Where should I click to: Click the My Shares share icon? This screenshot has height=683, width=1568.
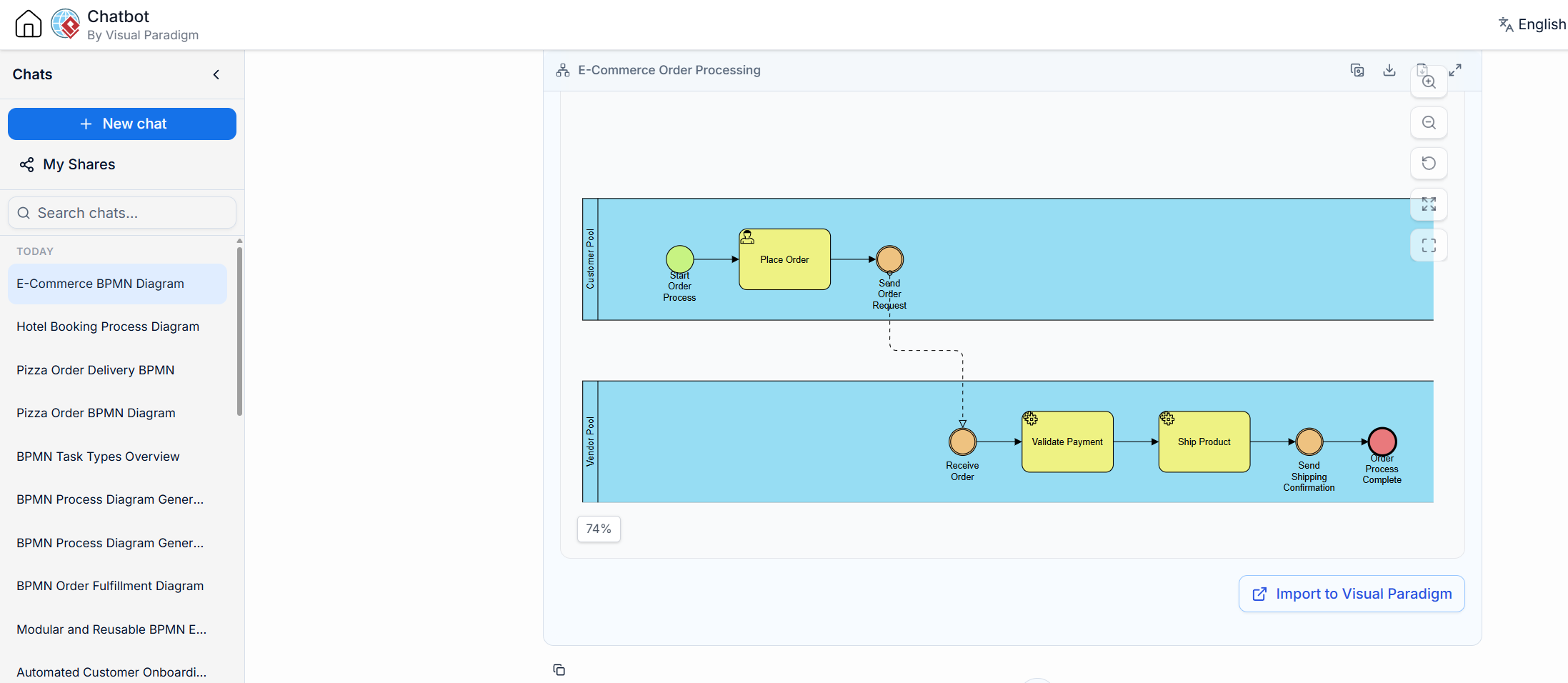(x=27, y=165)
